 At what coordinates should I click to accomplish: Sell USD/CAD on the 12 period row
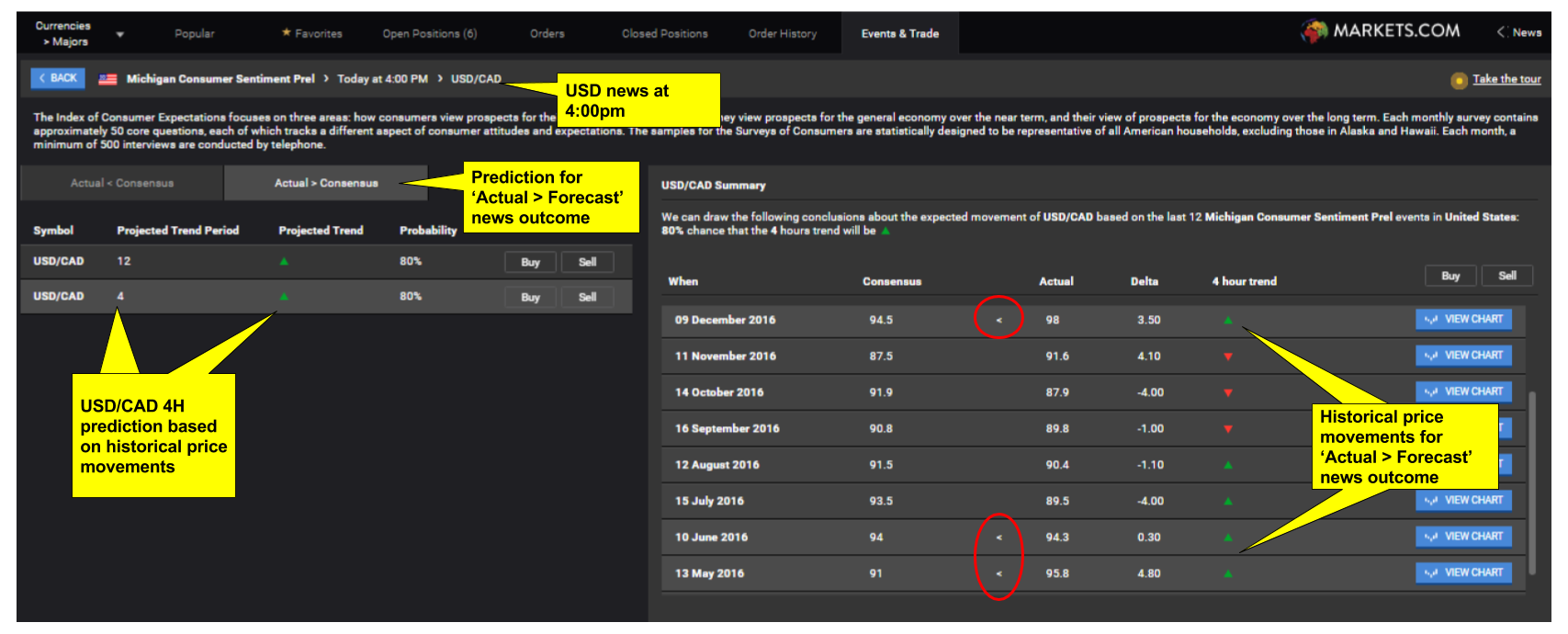coord(587,263)
